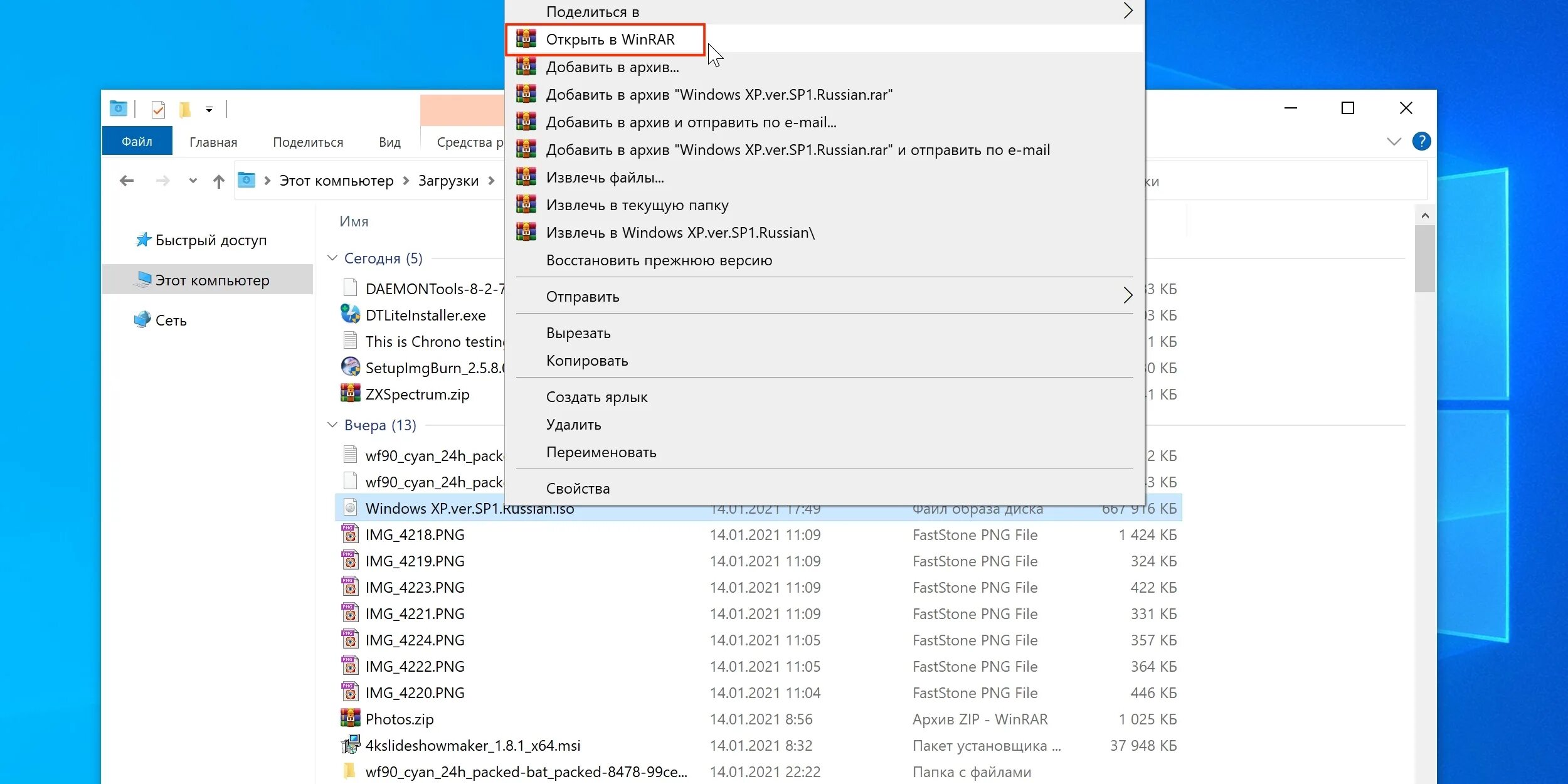Select the Windows XP.ver.SP1.Russian.iso disc icon
Viewport: 1568px width, 784px height.
(350, 507)
